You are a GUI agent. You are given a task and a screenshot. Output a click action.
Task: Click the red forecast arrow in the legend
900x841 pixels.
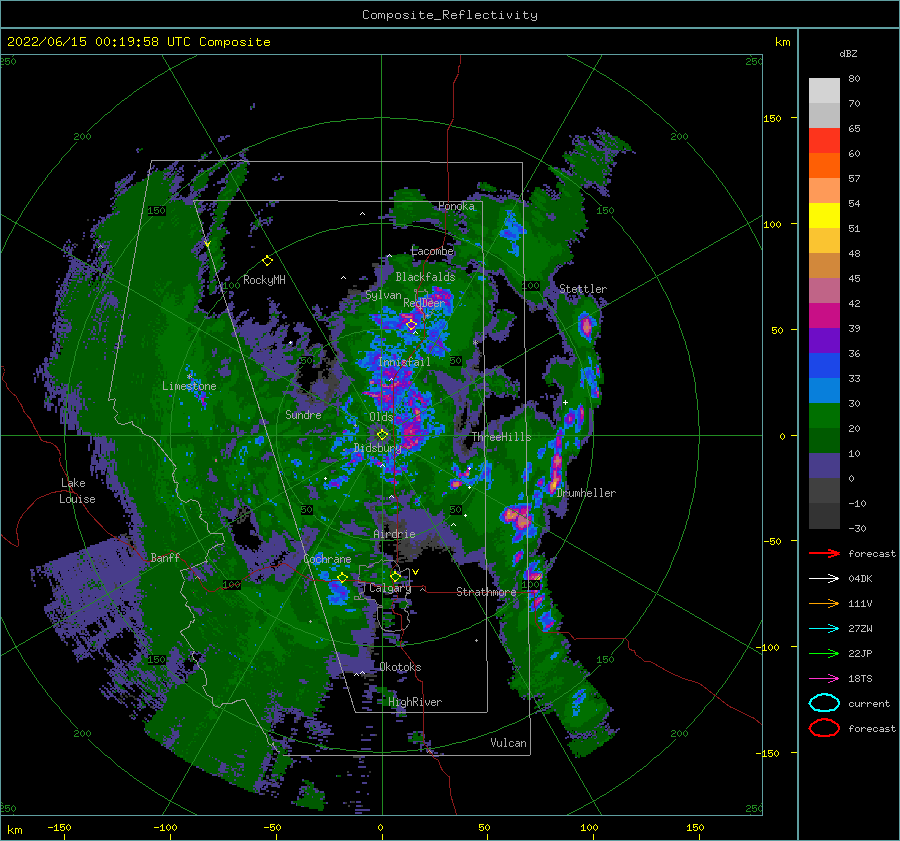click(x=824, y=553)
